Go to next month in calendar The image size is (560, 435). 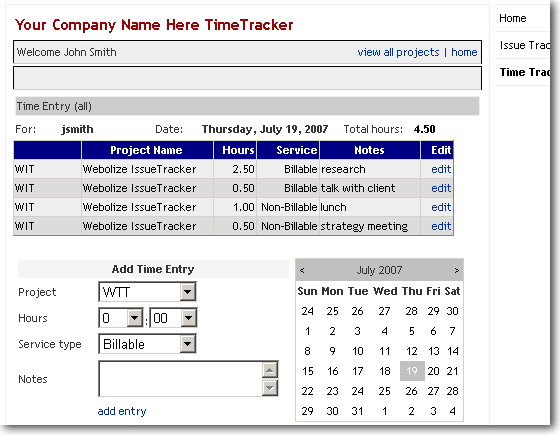456,270
